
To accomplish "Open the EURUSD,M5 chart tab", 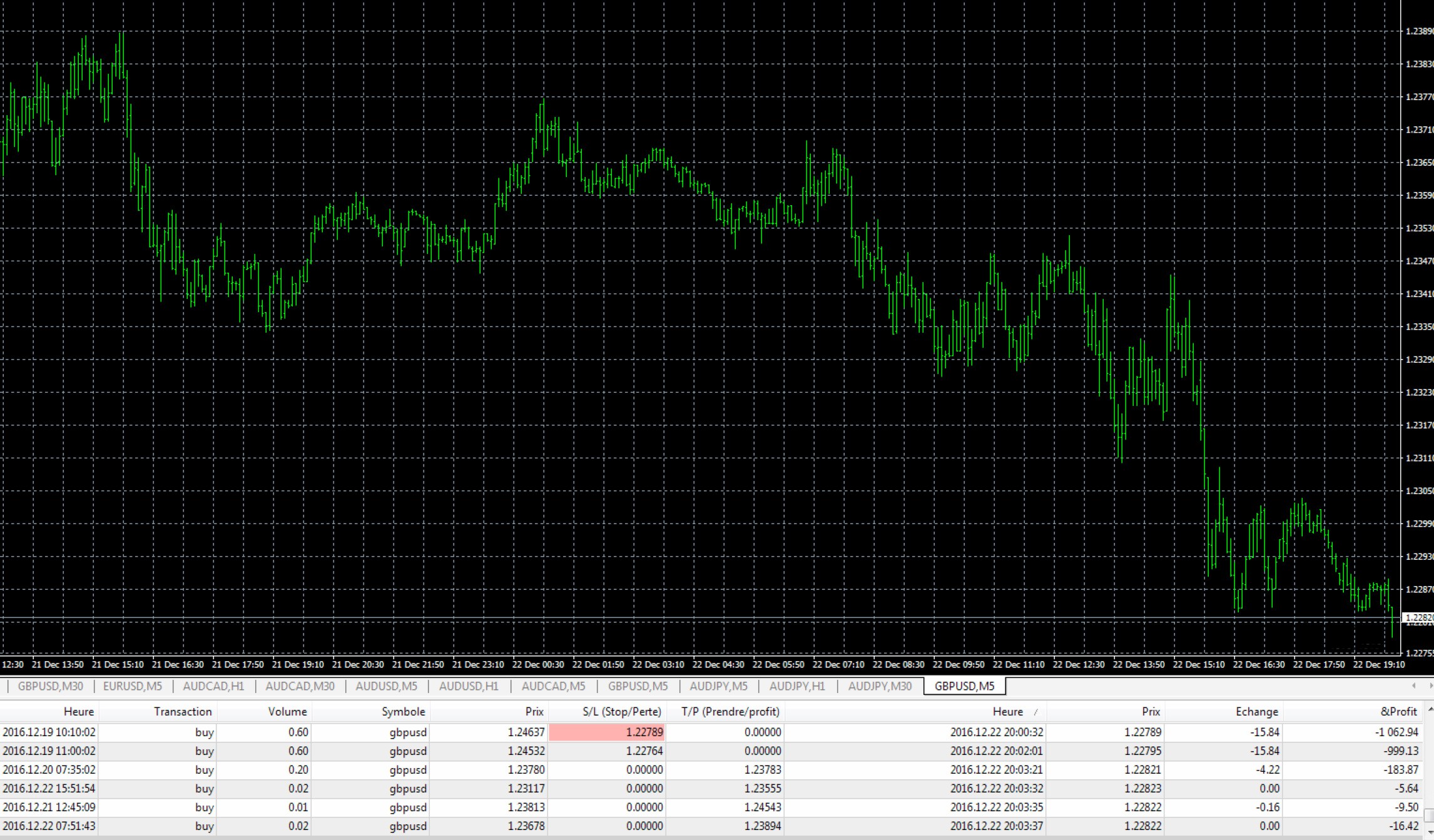I will [132, 686].
